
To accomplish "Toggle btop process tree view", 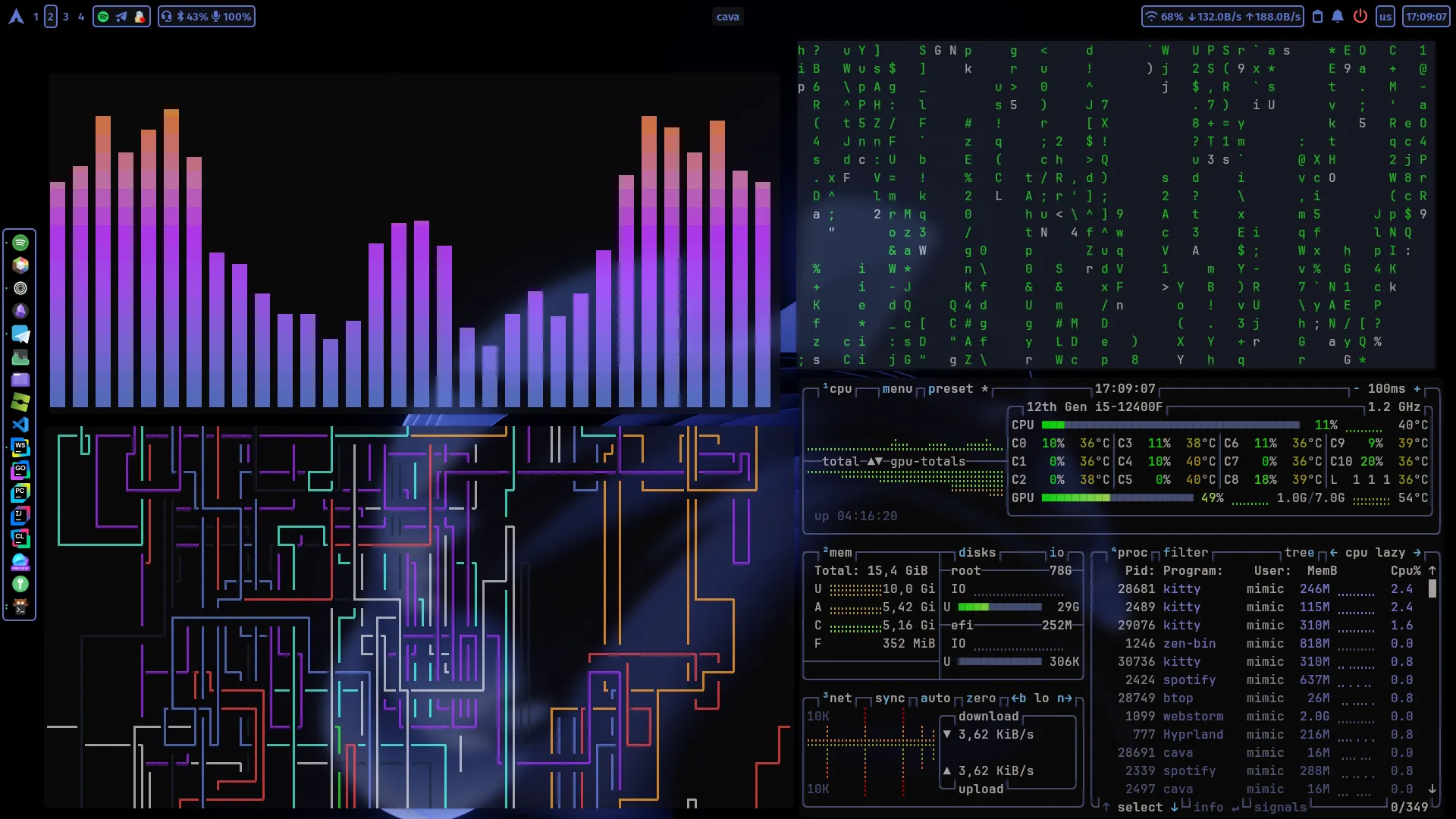I will pos(1299,553).
